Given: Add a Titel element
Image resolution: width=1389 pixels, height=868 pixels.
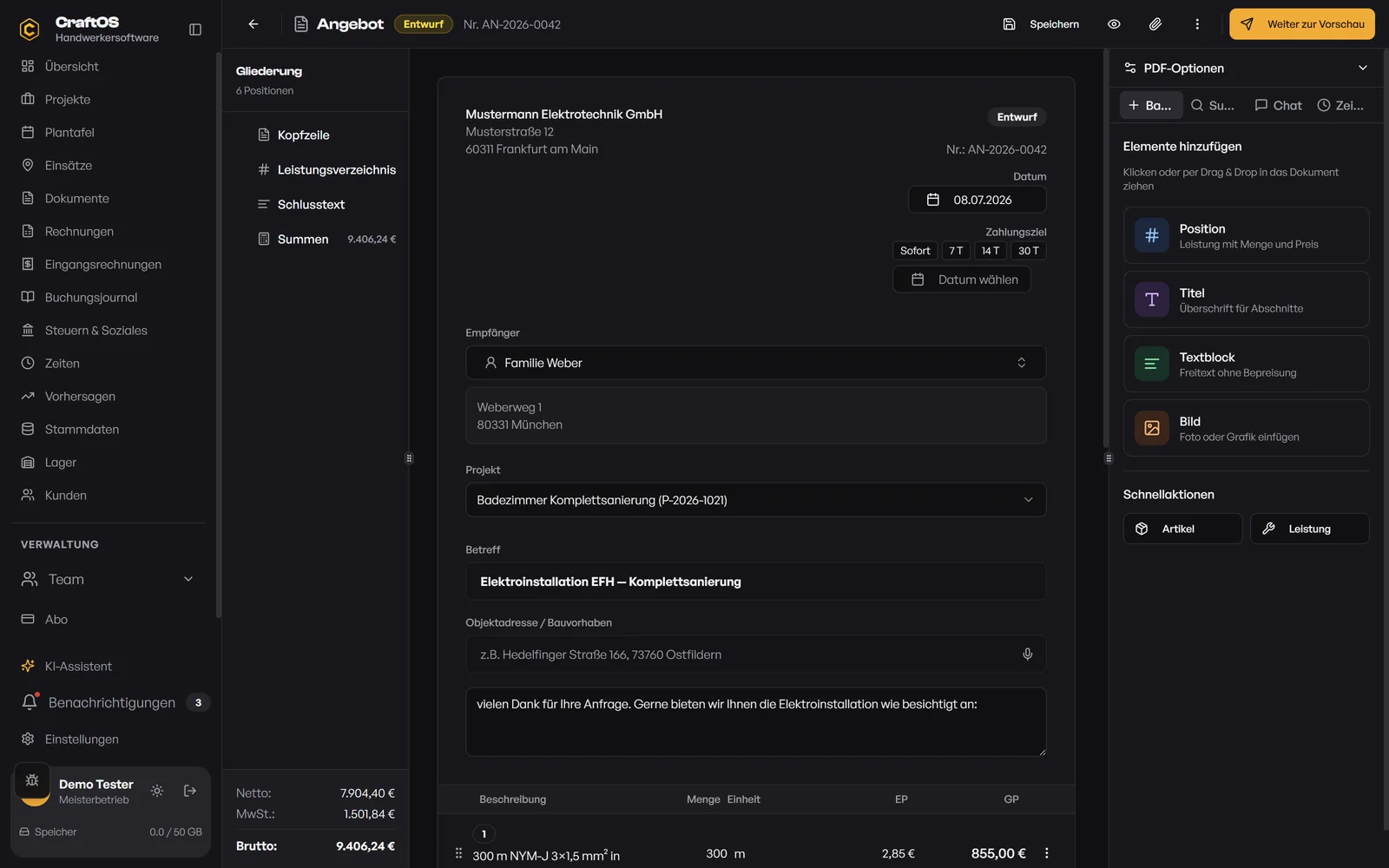Looking at the screenshot, I should click(x=1247, y=299).
